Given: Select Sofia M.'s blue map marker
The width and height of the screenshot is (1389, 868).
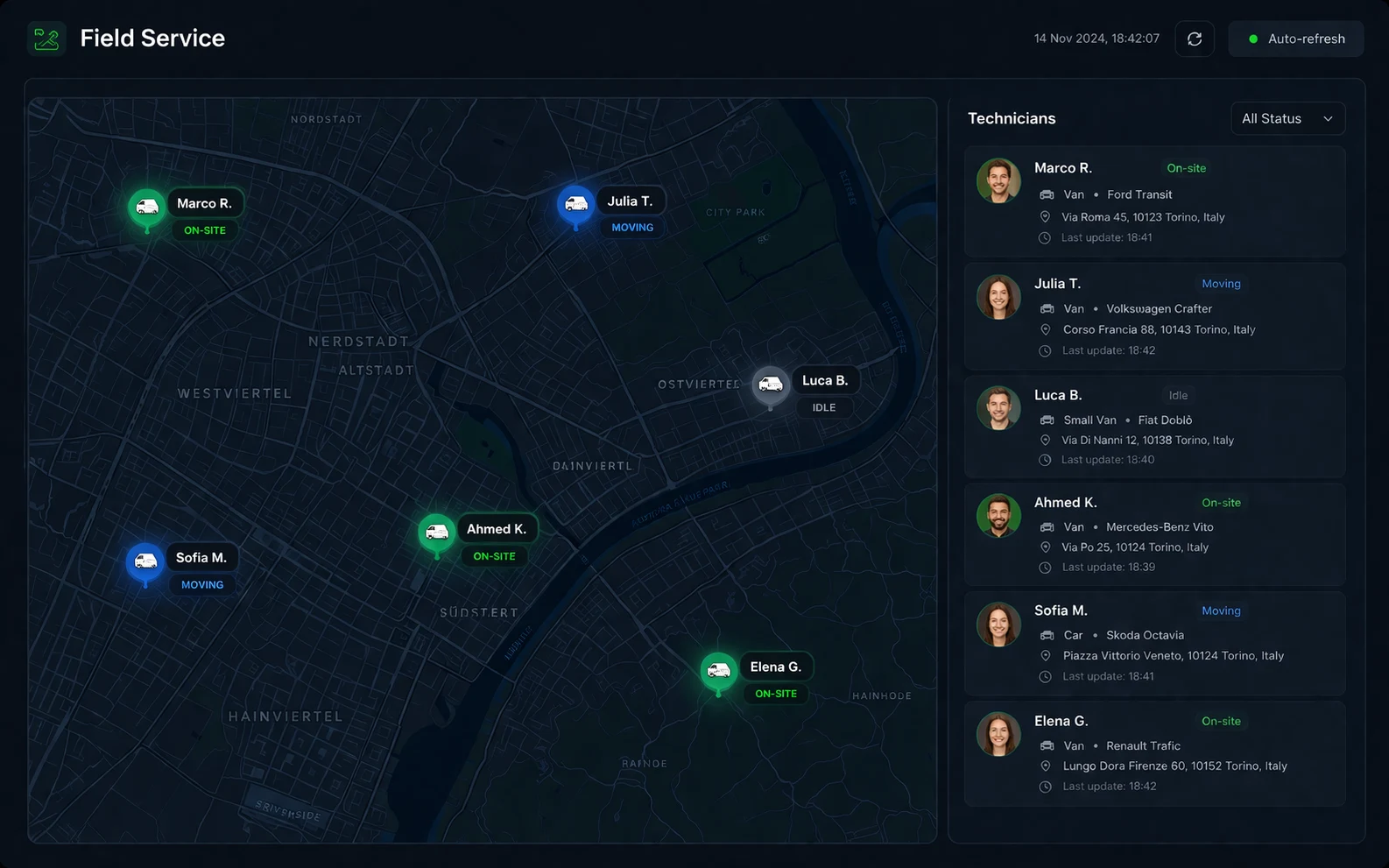Looking at the screenshot, I should coord(145,561).
